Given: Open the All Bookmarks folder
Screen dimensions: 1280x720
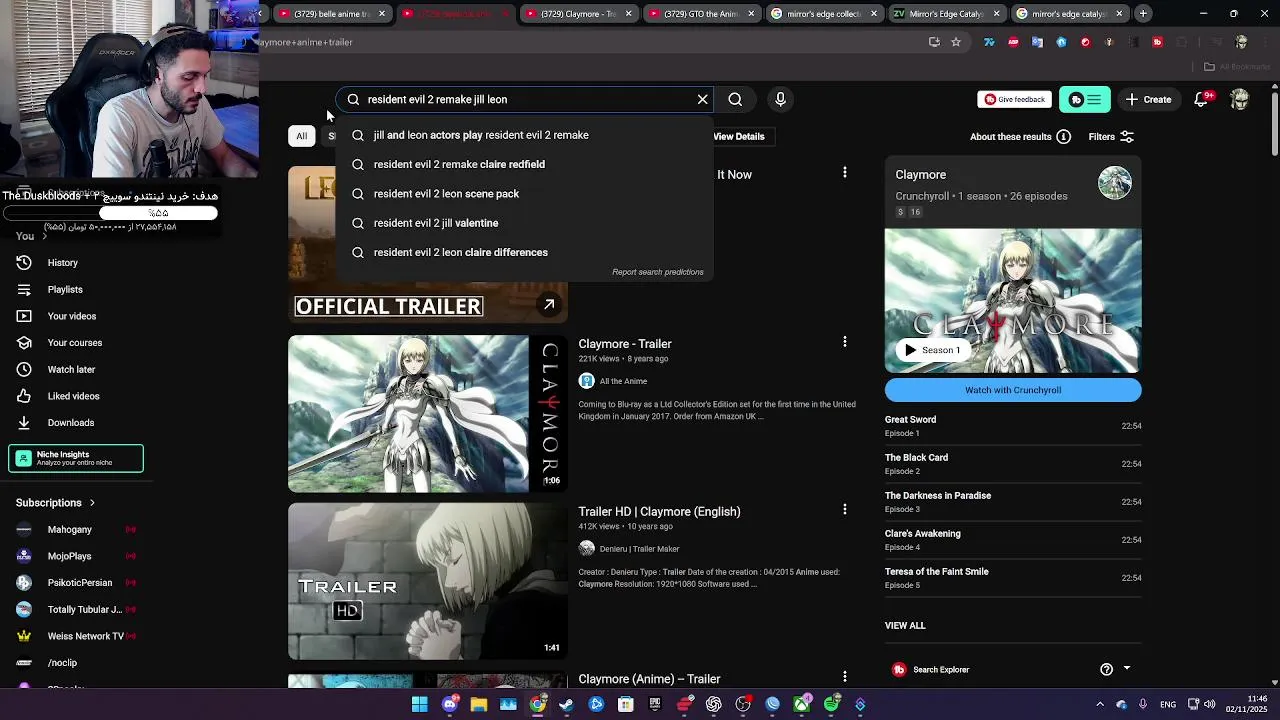Looking at the screenshot, I should [1237, 67].
